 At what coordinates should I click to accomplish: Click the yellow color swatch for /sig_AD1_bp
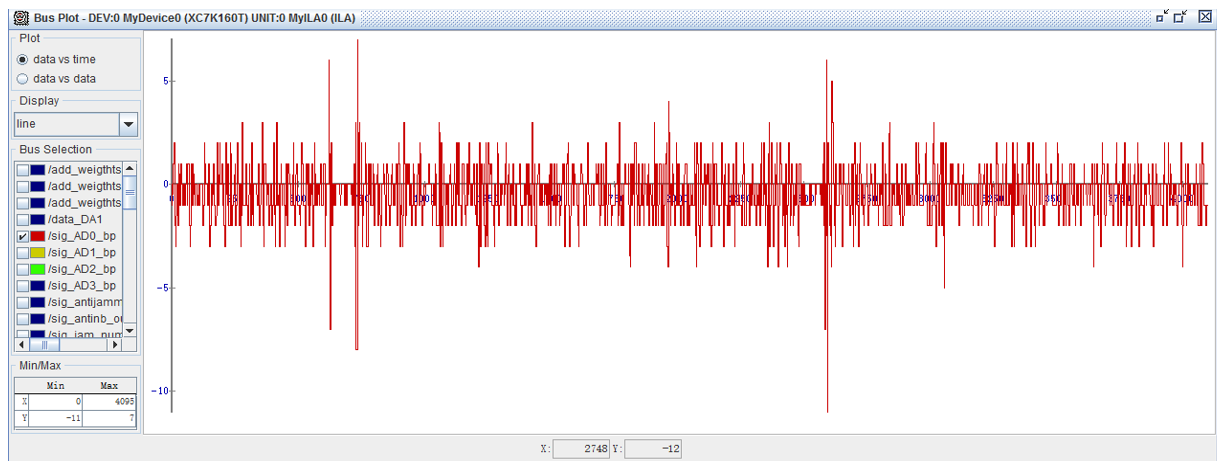tap(37, 253)
